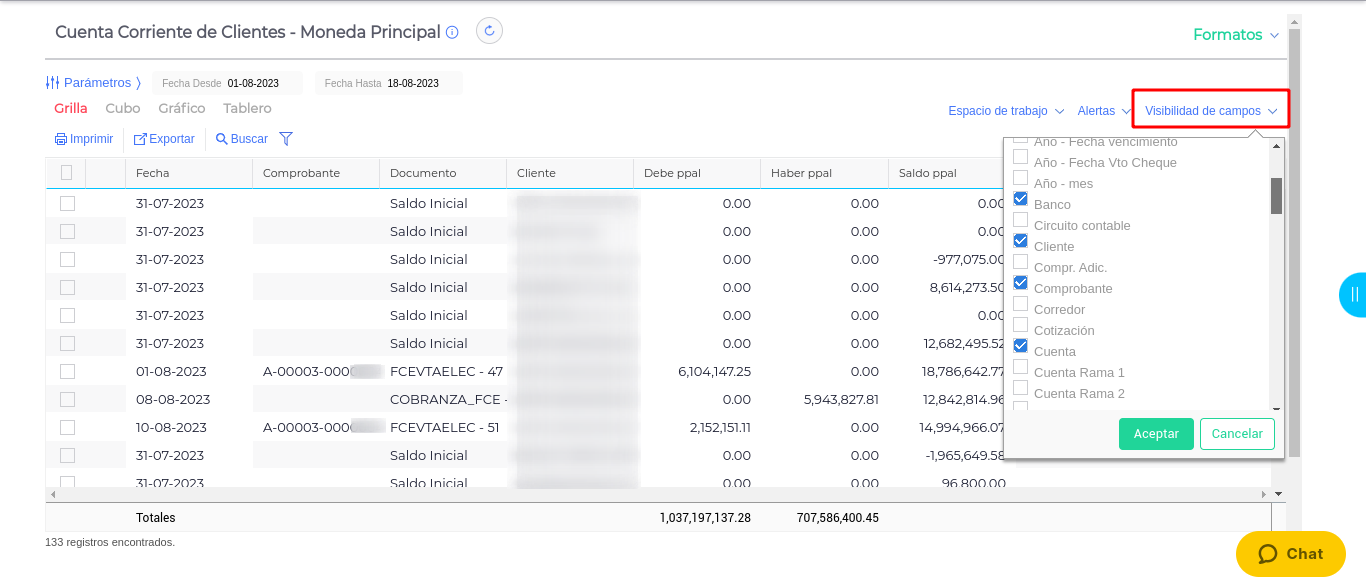1366x587 pixels.
Task: Click the filter funnel icon
Action: click(286, 139)
